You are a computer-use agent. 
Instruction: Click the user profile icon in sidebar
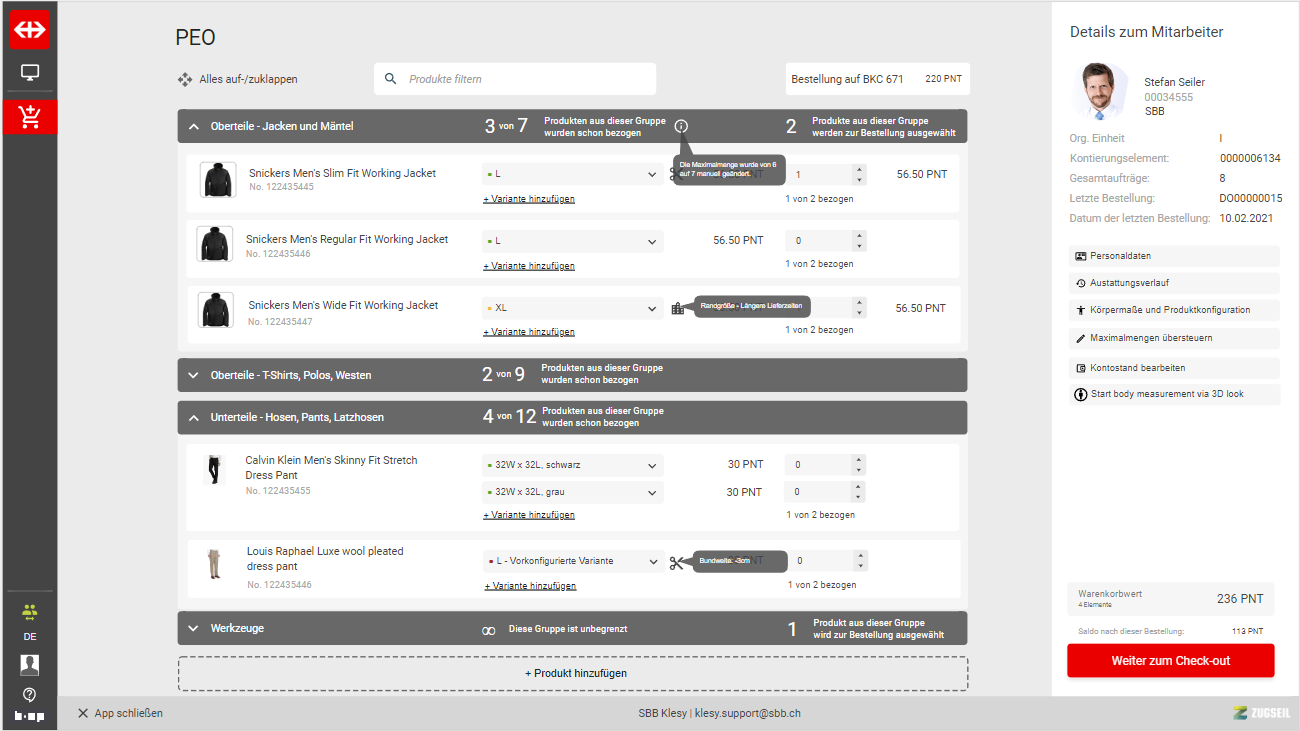[29, 665]
